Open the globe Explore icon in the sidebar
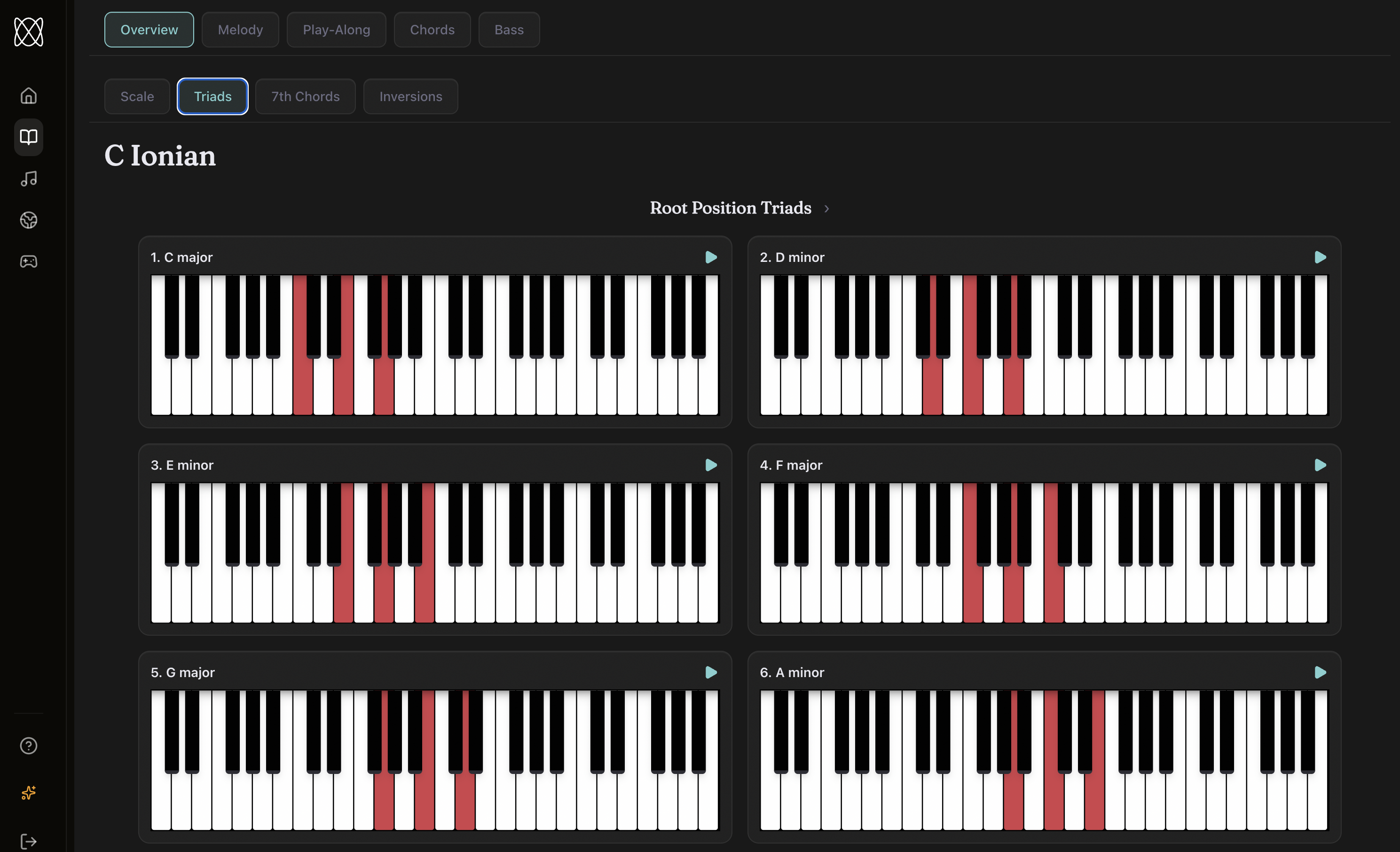The image size is (1400, 852). [x=28, y=220]
